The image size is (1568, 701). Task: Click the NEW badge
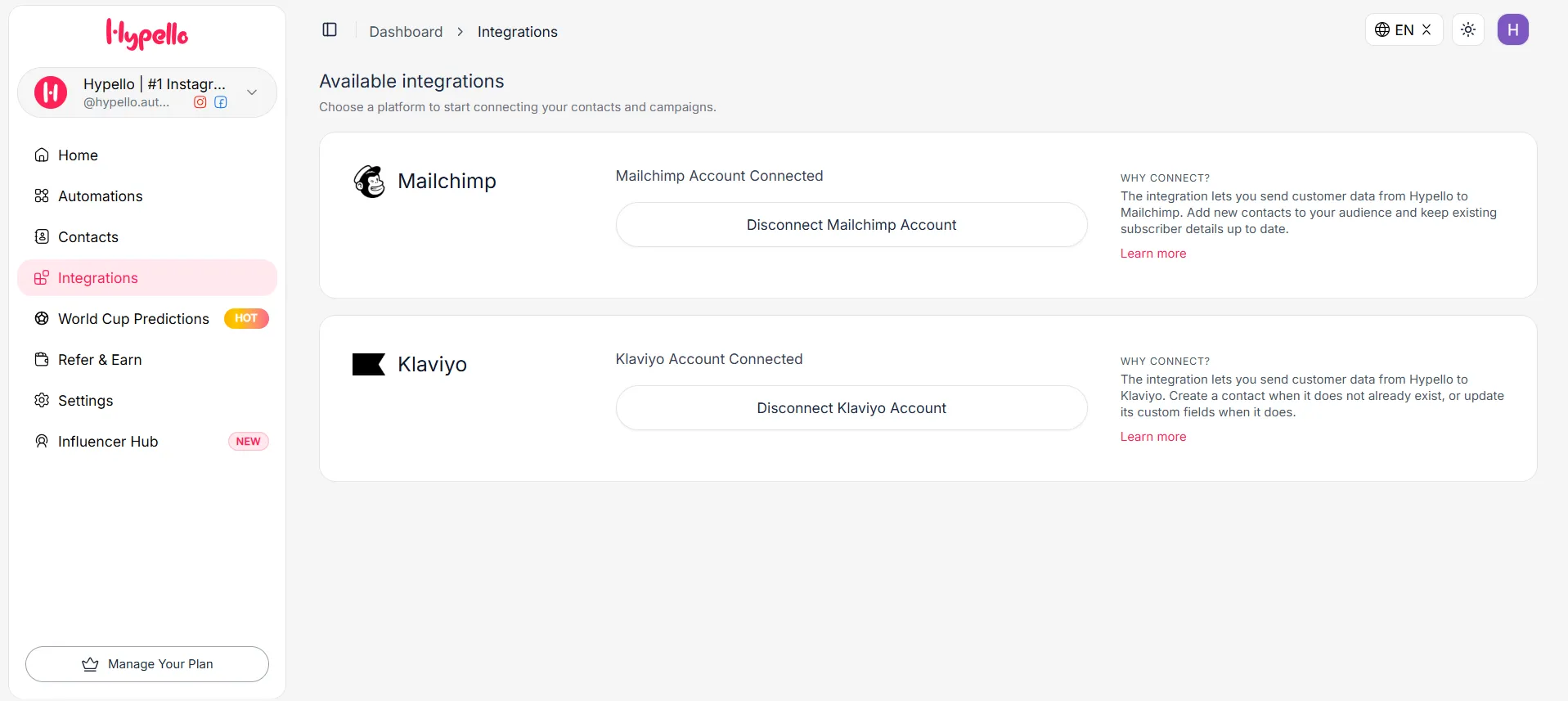(x=249, y=442)
